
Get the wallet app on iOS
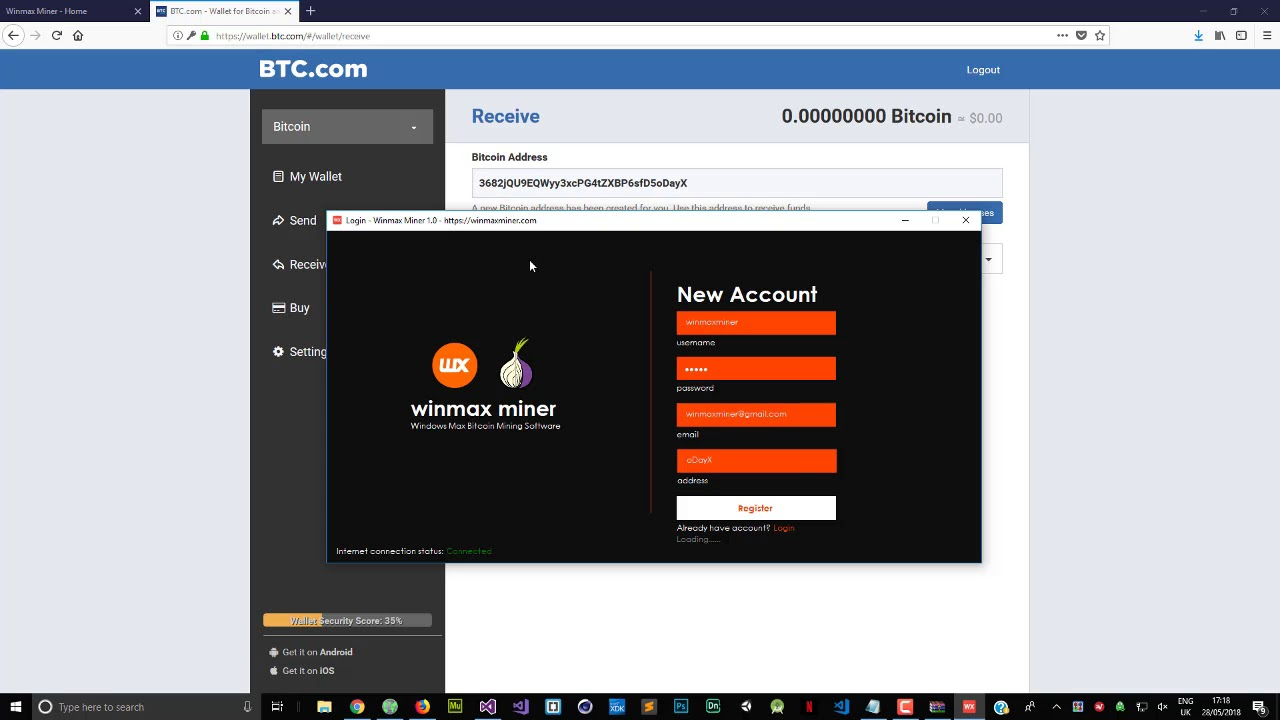click(302, 671)
